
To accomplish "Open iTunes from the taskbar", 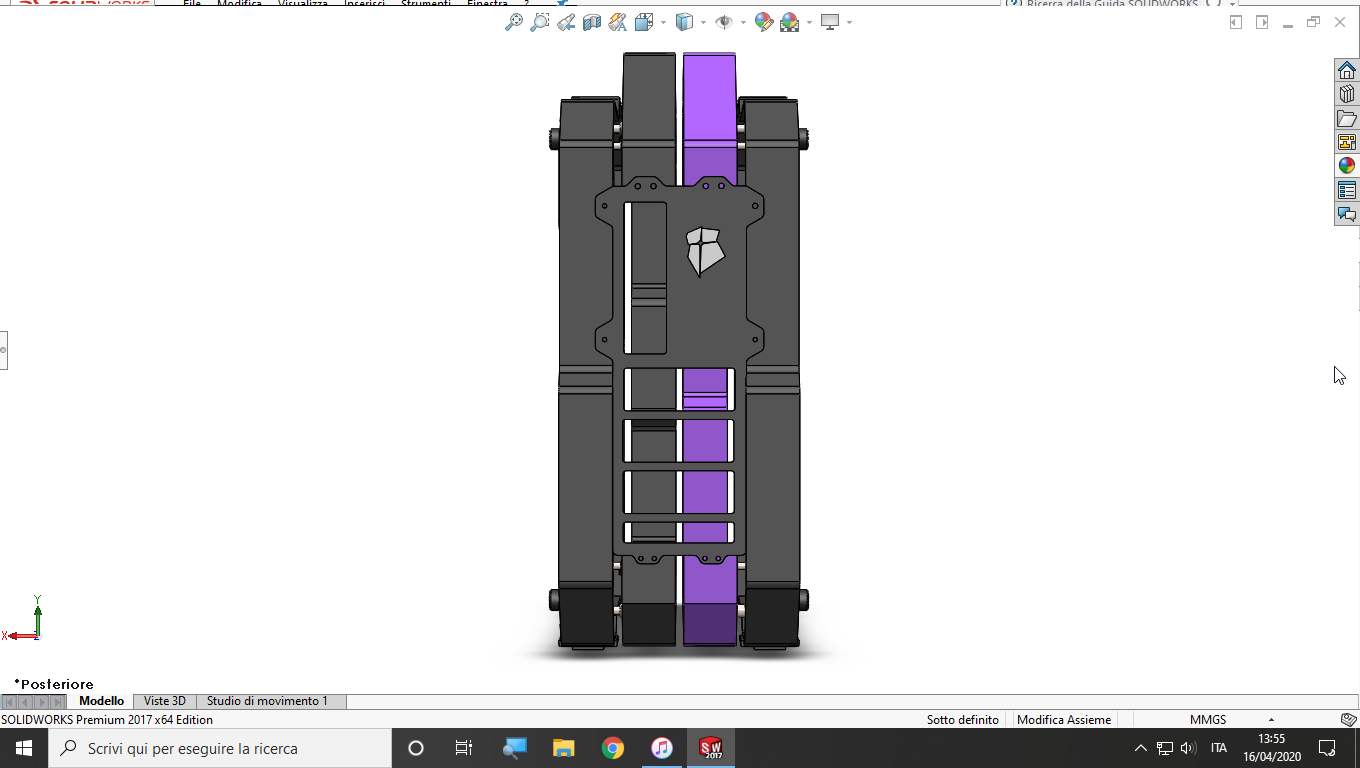I will pyautogui.click(x=662, y=748).
